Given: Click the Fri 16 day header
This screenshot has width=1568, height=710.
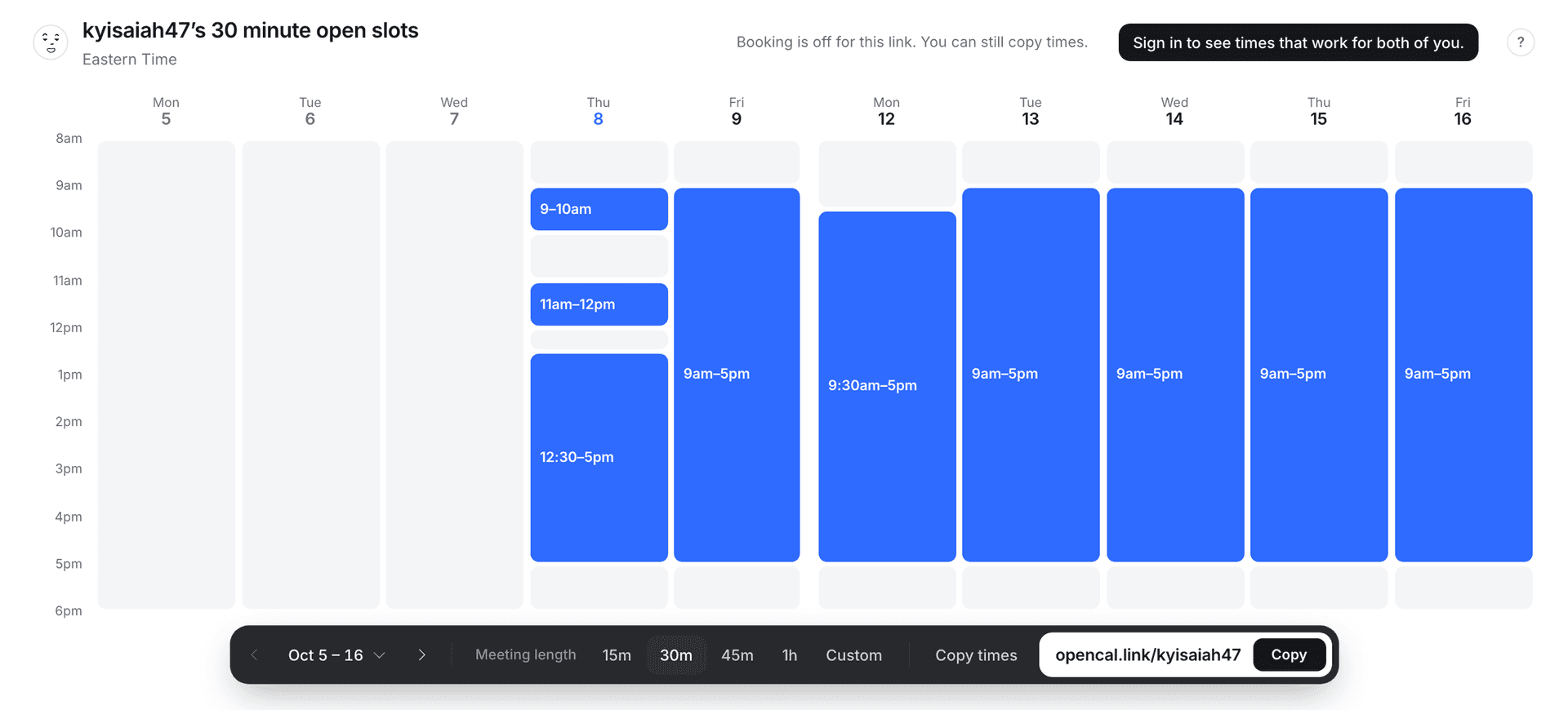Looking at the screenshot, I should tap(1463, 111).
